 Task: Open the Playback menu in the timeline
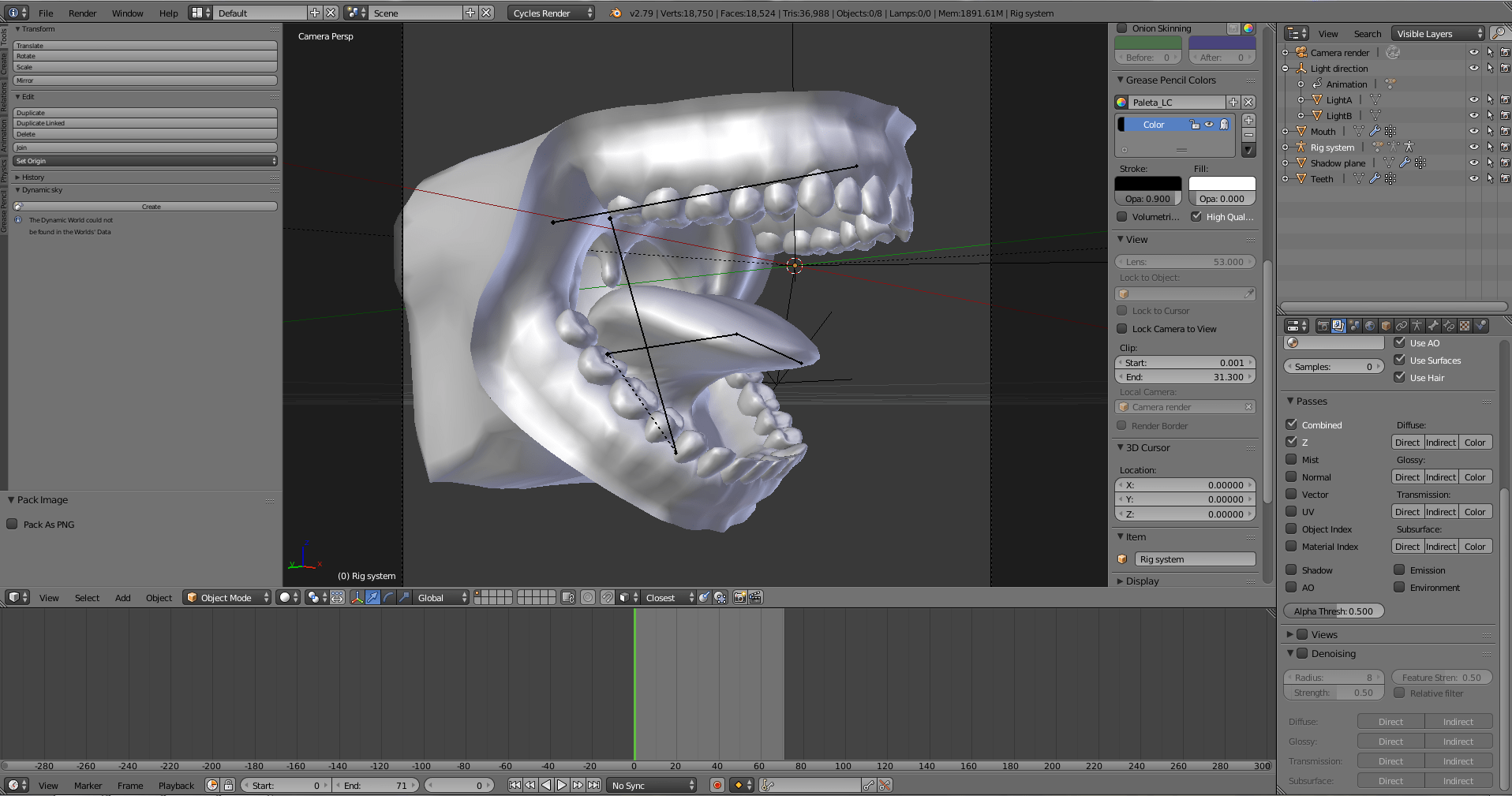(x=175, y=786)
